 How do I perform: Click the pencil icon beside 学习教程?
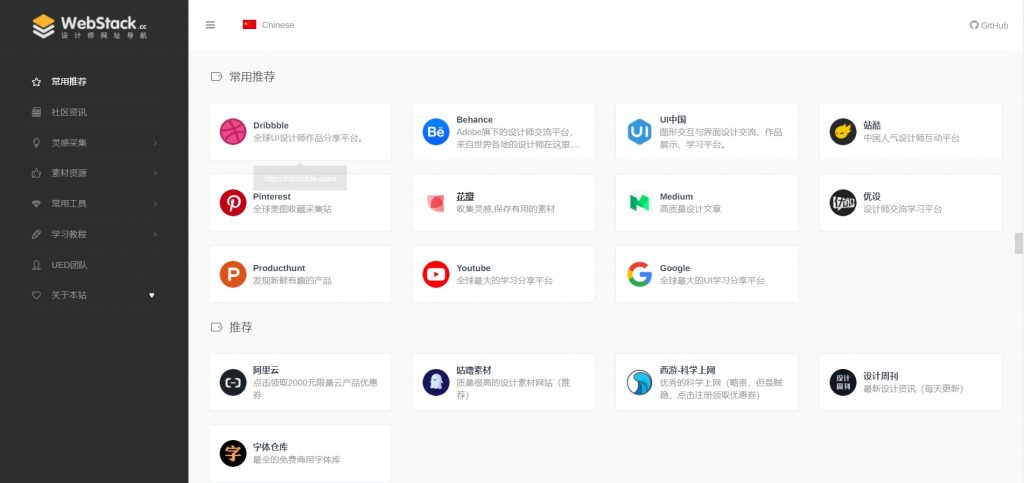(37, 234)
